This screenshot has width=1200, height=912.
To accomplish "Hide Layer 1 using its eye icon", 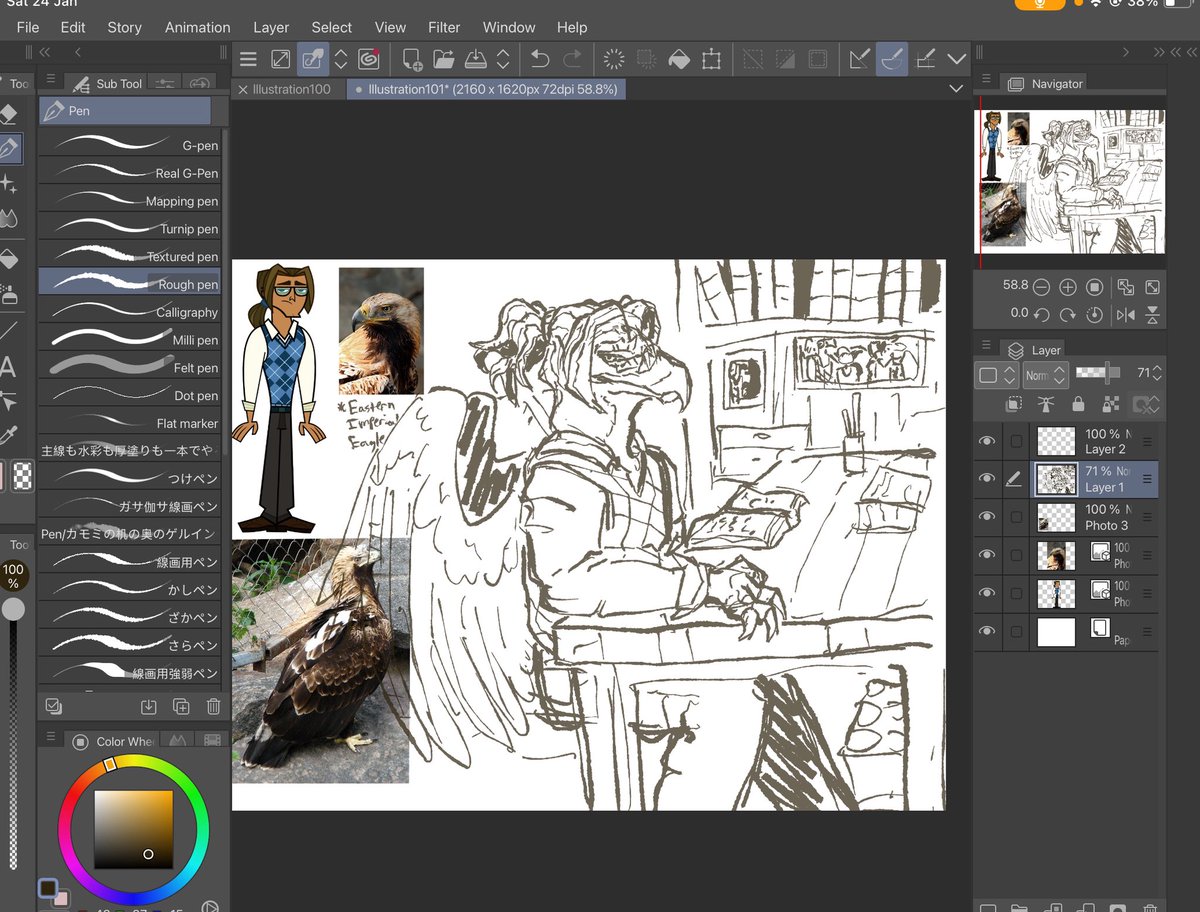I will [x=987, y=479].
